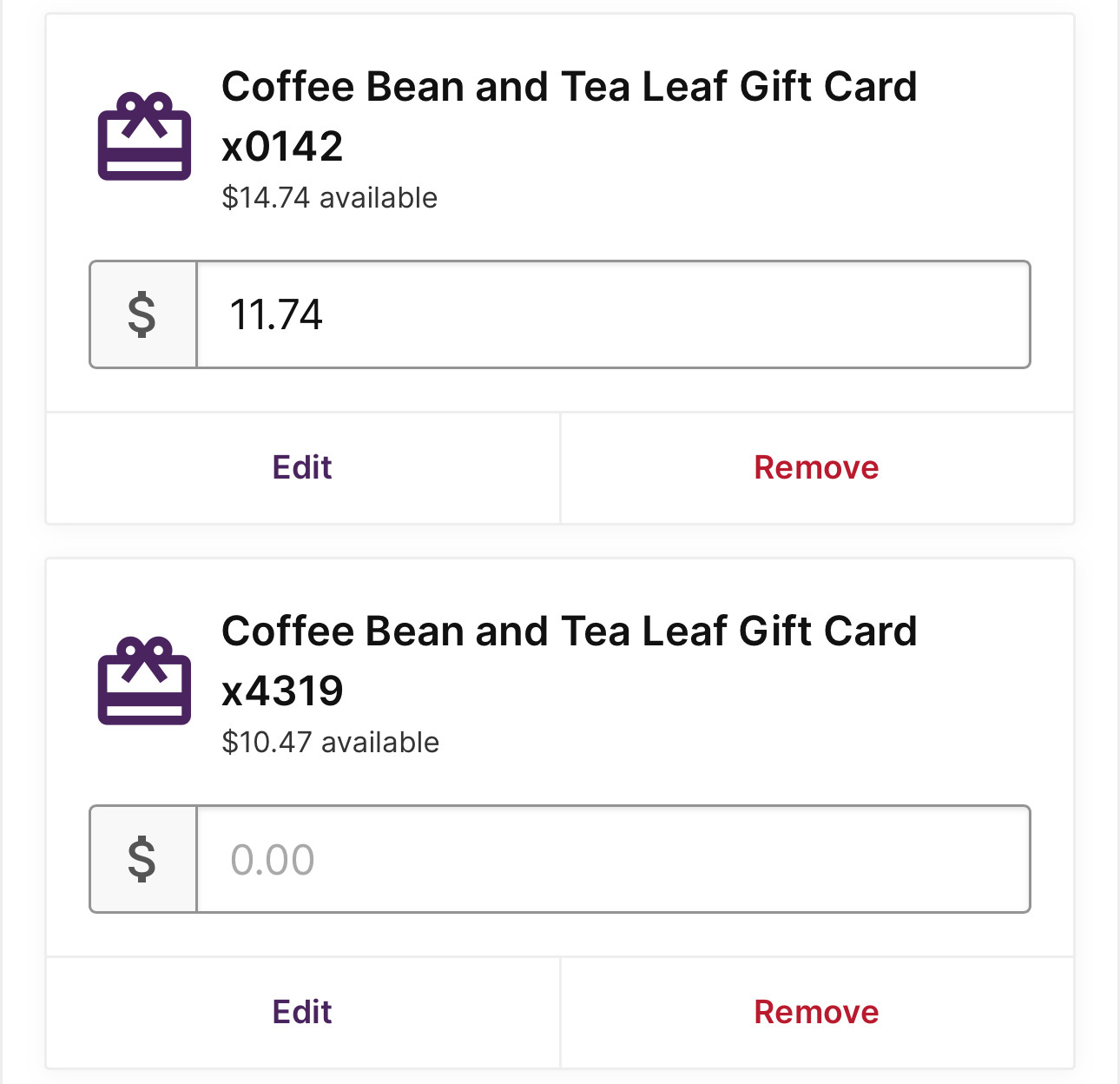Click the divider between Edit and Remove for x4319
Screen dimensions: 1120x1084
(560, 1013)
